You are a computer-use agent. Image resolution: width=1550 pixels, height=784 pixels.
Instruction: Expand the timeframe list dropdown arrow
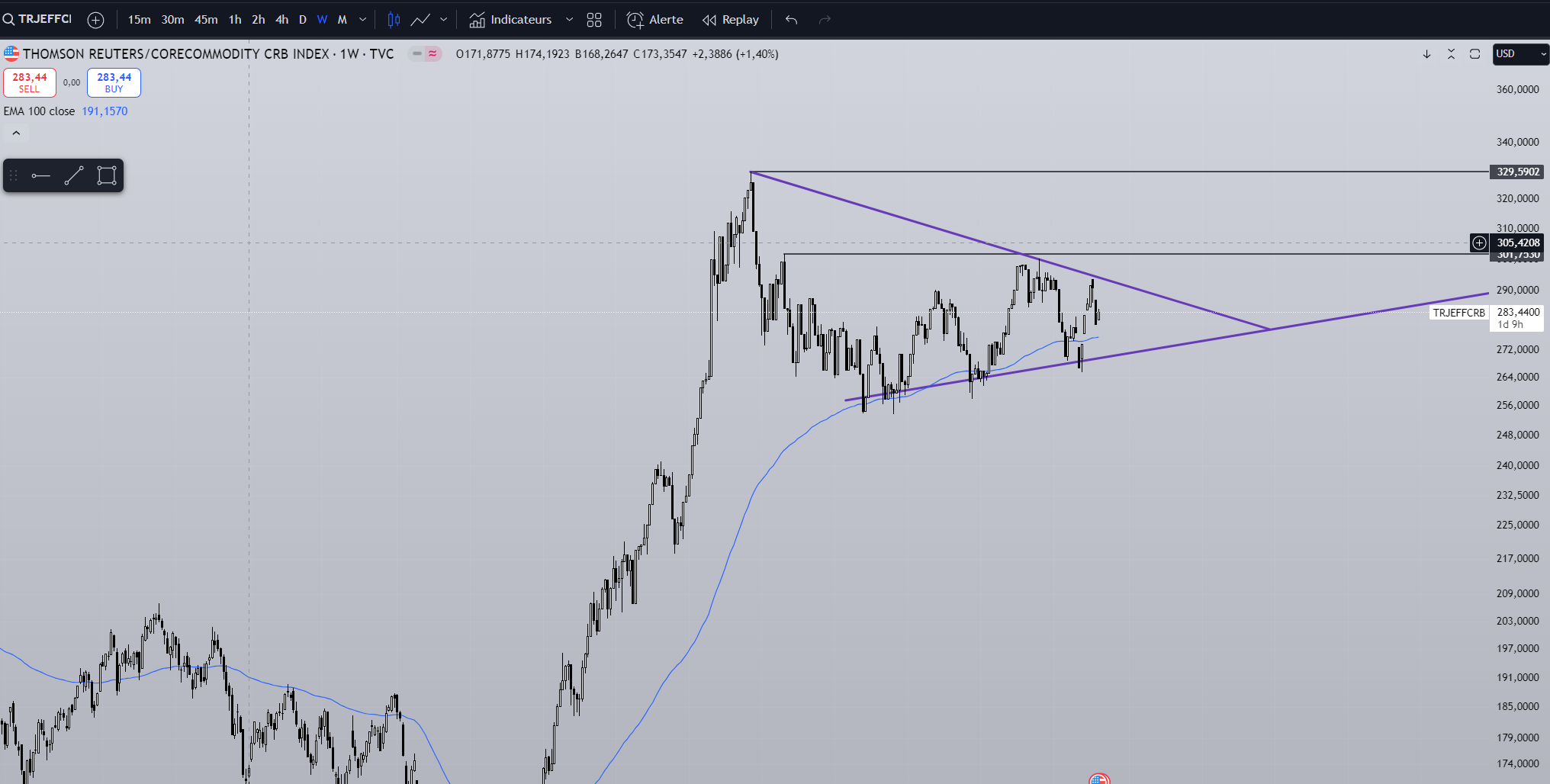tap(362, 20)
